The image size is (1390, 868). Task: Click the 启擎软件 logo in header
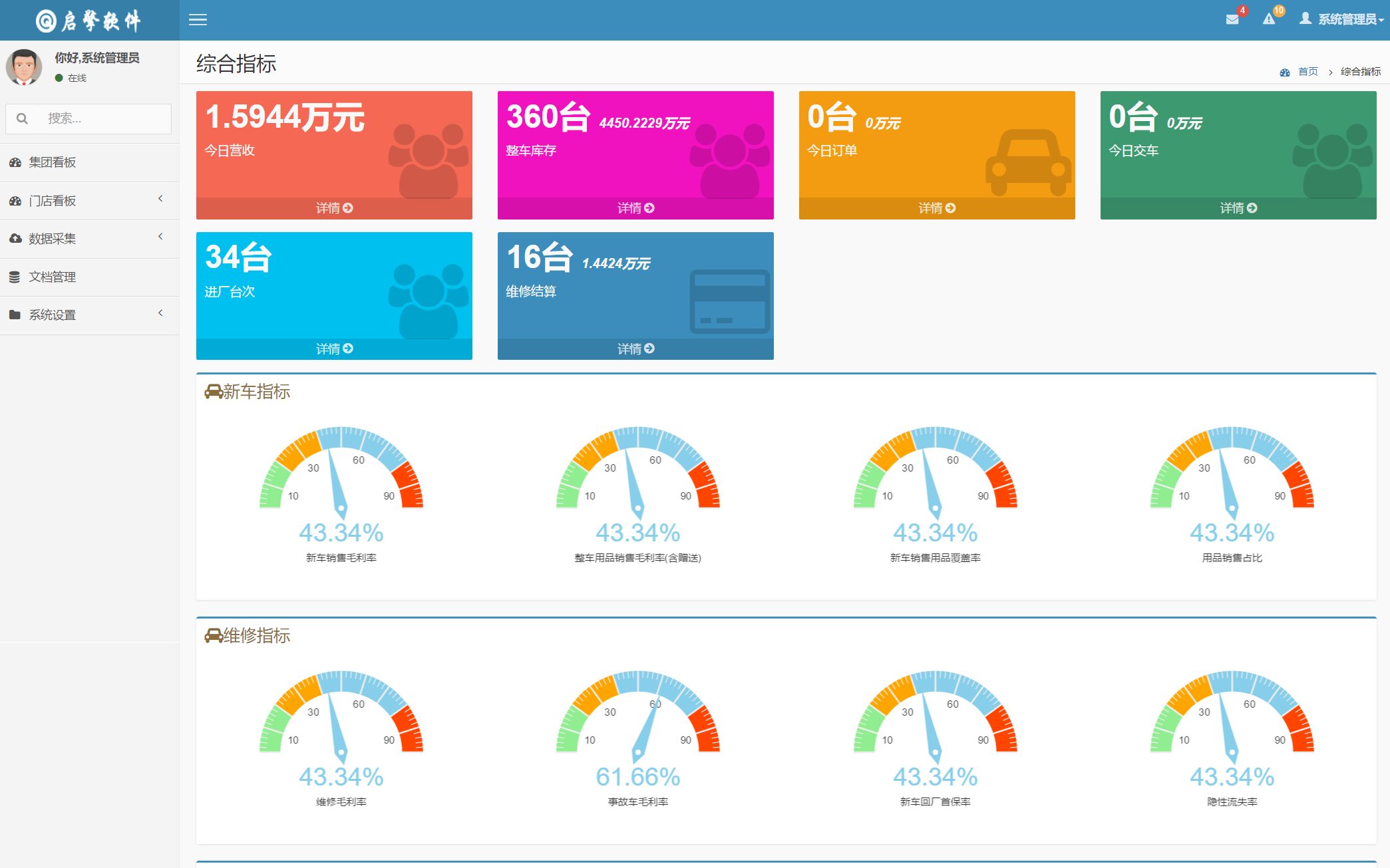pyautogui.click(x=89, y=21)
